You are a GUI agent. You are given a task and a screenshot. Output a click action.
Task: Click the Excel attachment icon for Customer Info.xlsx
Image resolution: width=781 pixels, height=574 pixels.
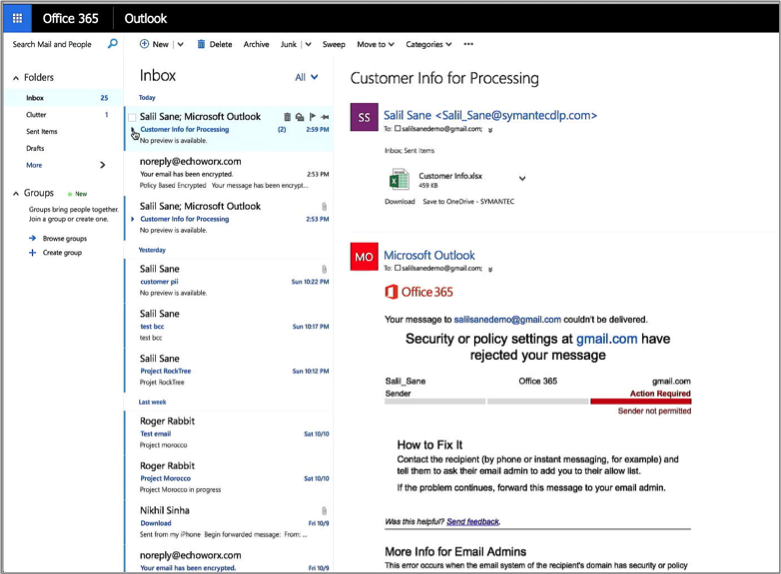click(398, 179)
